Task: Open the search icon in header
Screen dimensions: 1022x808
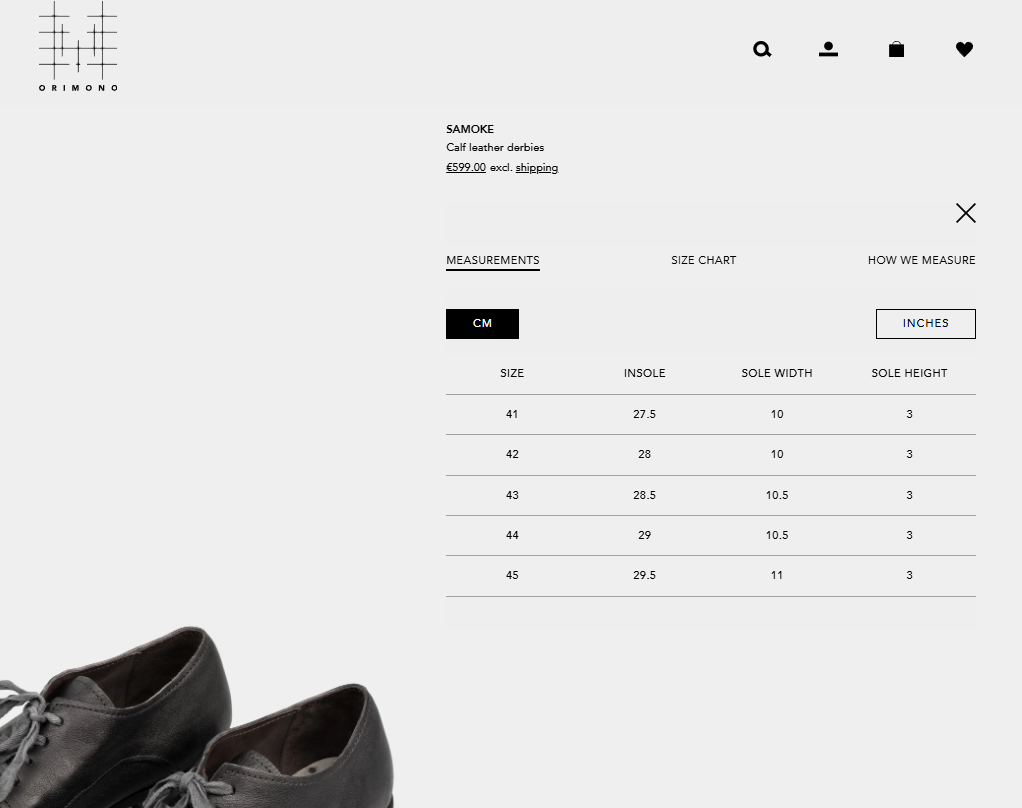Action: click(762, 50)
